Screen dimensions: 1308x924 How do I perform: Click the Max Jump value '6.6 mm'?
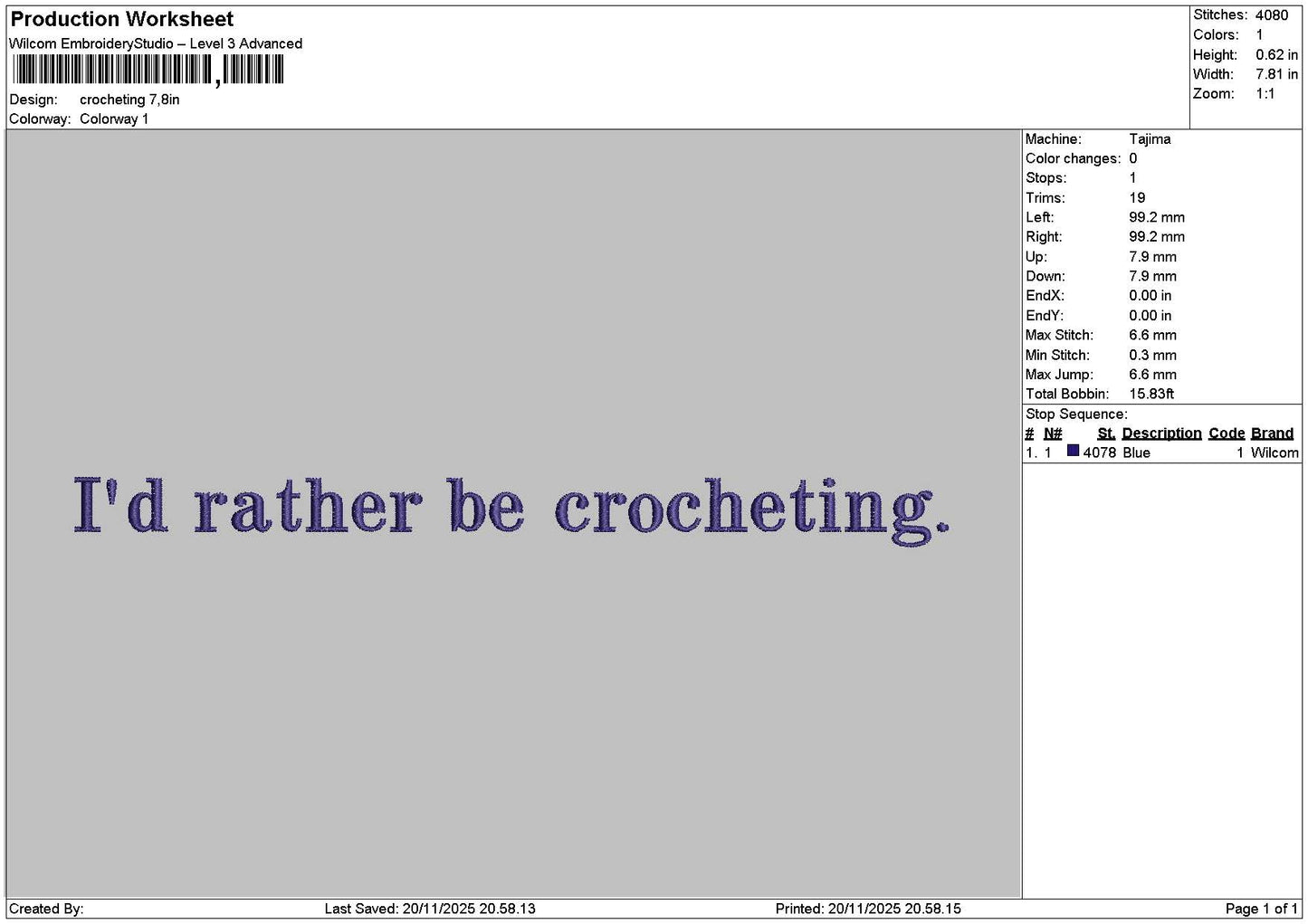pos(1152,375)
